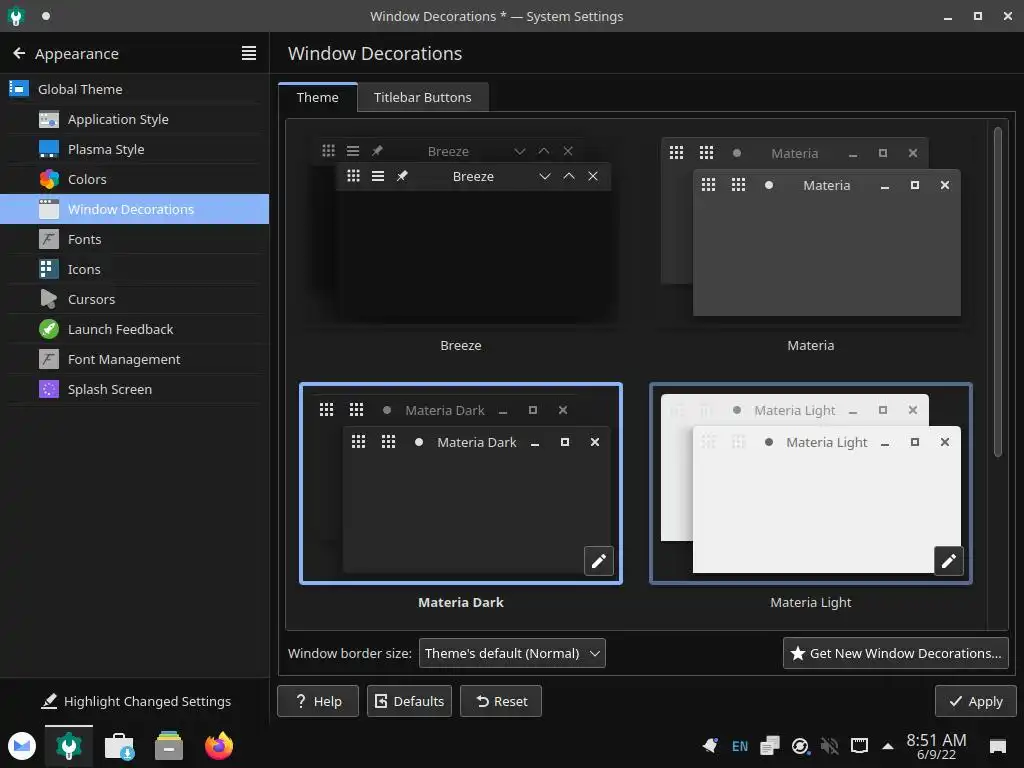Open the sidebar hamburger menu

[249, 54]
